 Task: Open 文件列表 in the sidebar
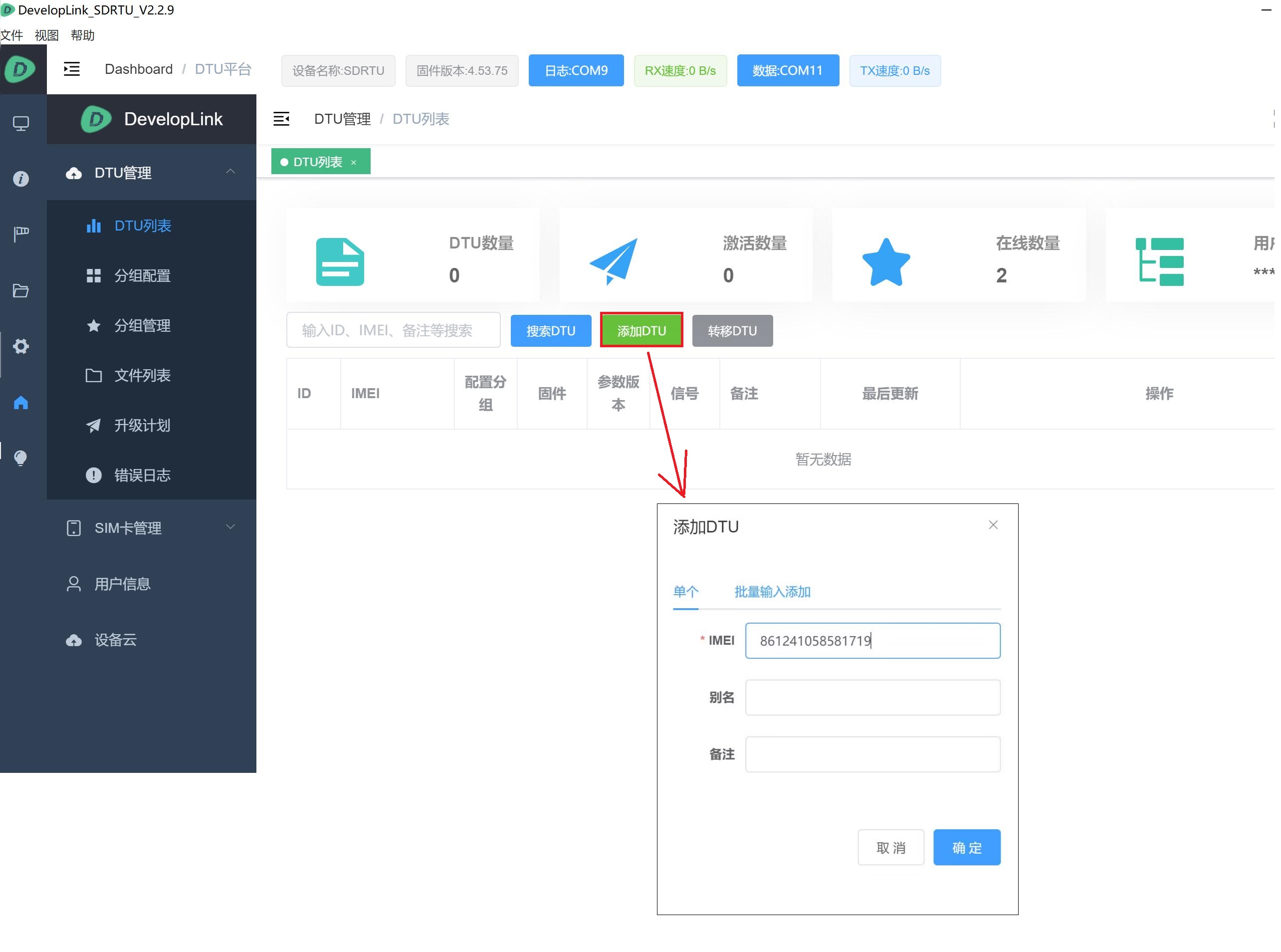(x=152, y=376)
